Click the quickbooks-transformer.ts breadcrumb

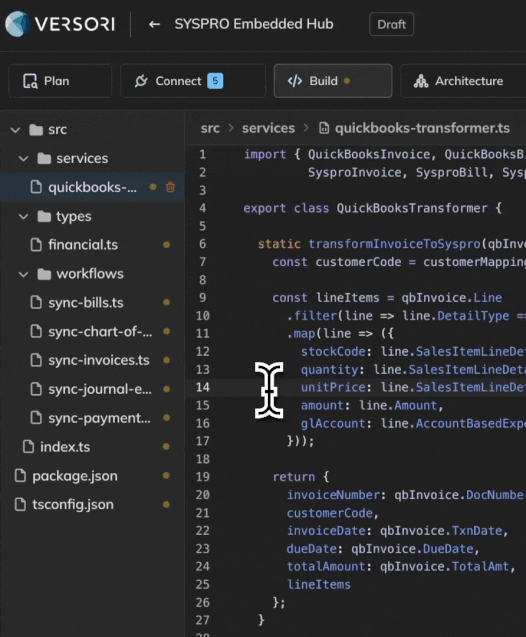click(x=422, y=128)
